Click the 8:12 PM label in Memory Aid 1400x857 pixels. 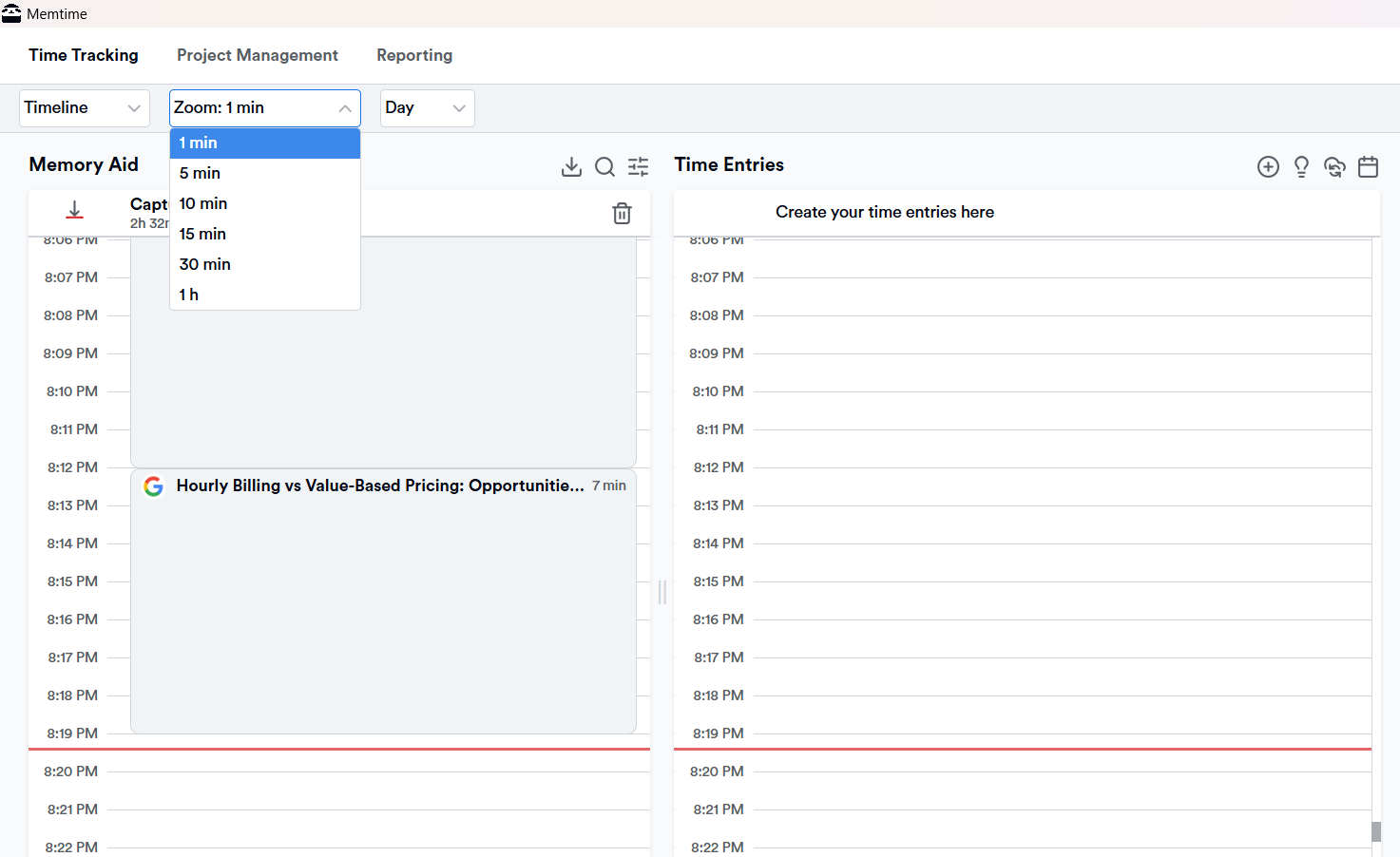point(72,467)
